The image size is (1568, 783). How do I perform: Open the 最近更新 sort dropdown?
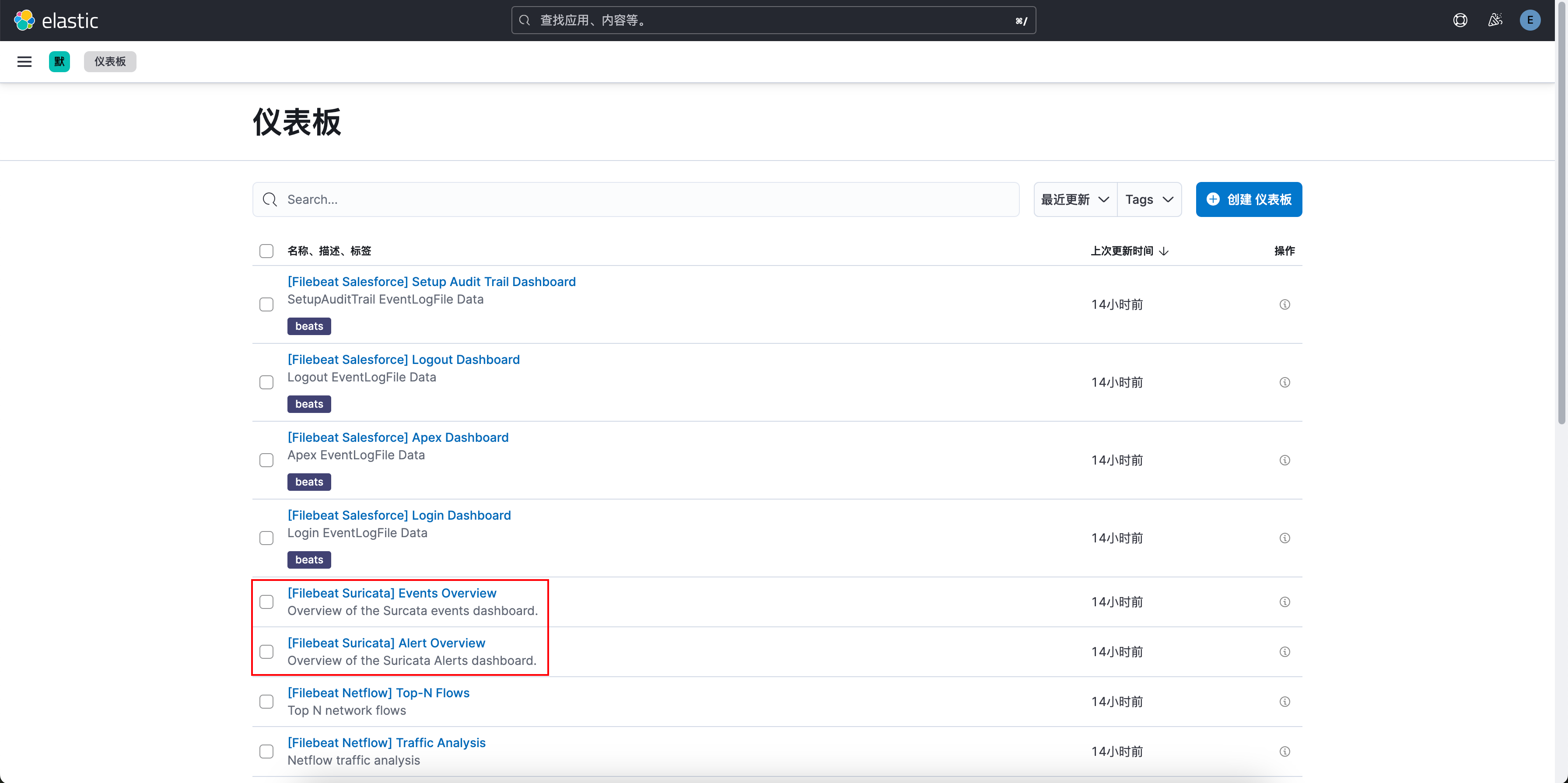[1075, 199]
